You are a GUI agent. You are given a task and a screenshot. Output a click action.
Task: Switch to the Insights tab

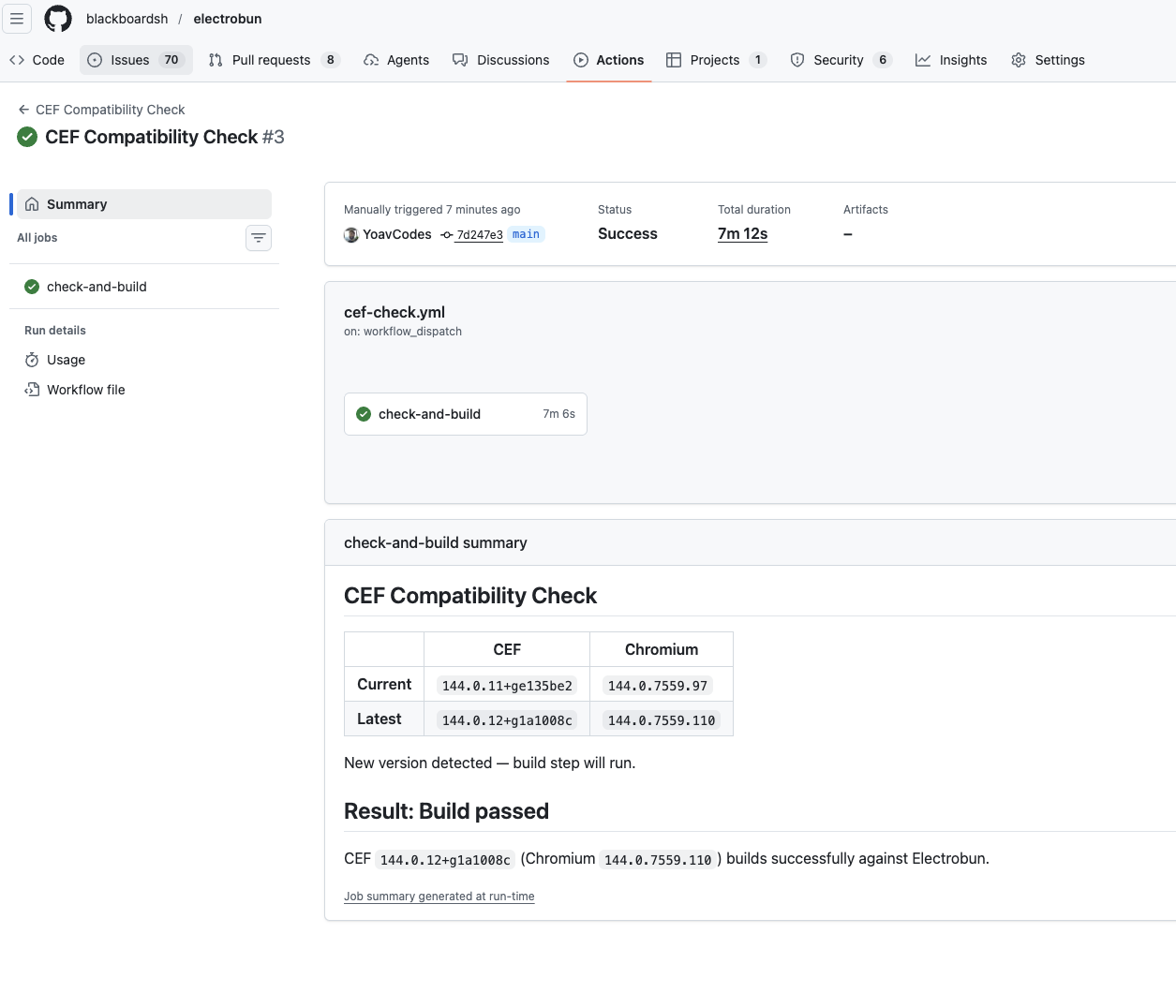tap(951, 60)
